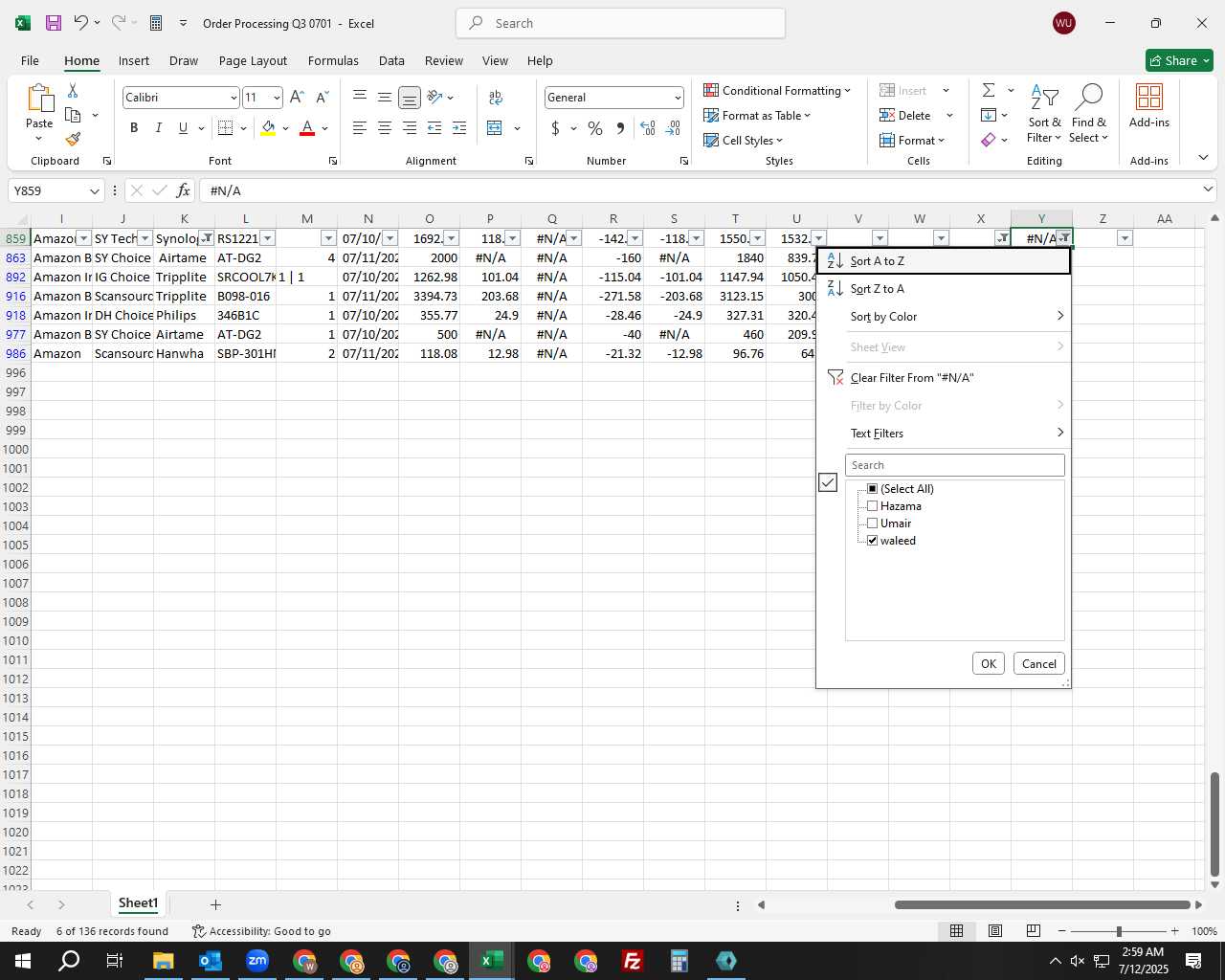
Task: Click the Merge & Center icon
Action: [495, 128]
